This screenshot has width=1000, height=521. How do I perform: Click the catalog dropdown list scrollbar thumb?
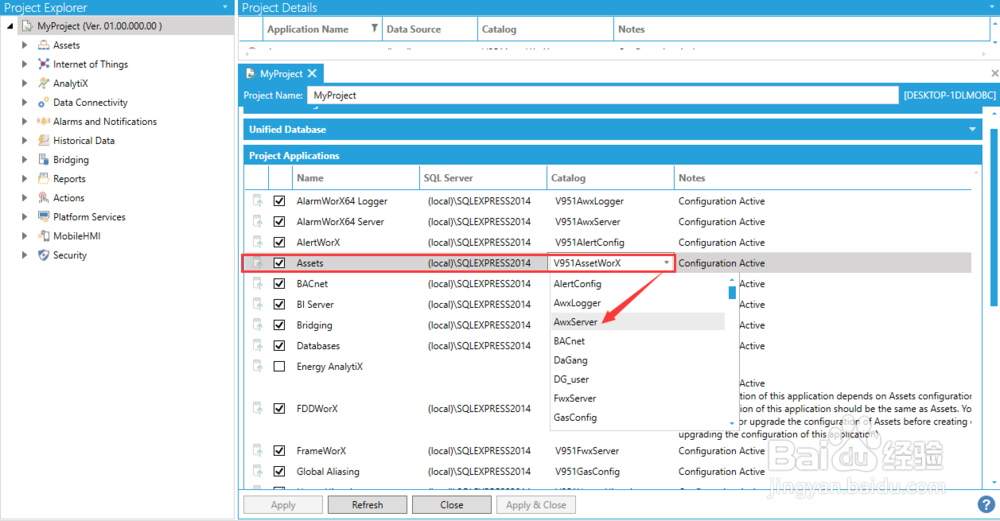click(x=732, y=292)
